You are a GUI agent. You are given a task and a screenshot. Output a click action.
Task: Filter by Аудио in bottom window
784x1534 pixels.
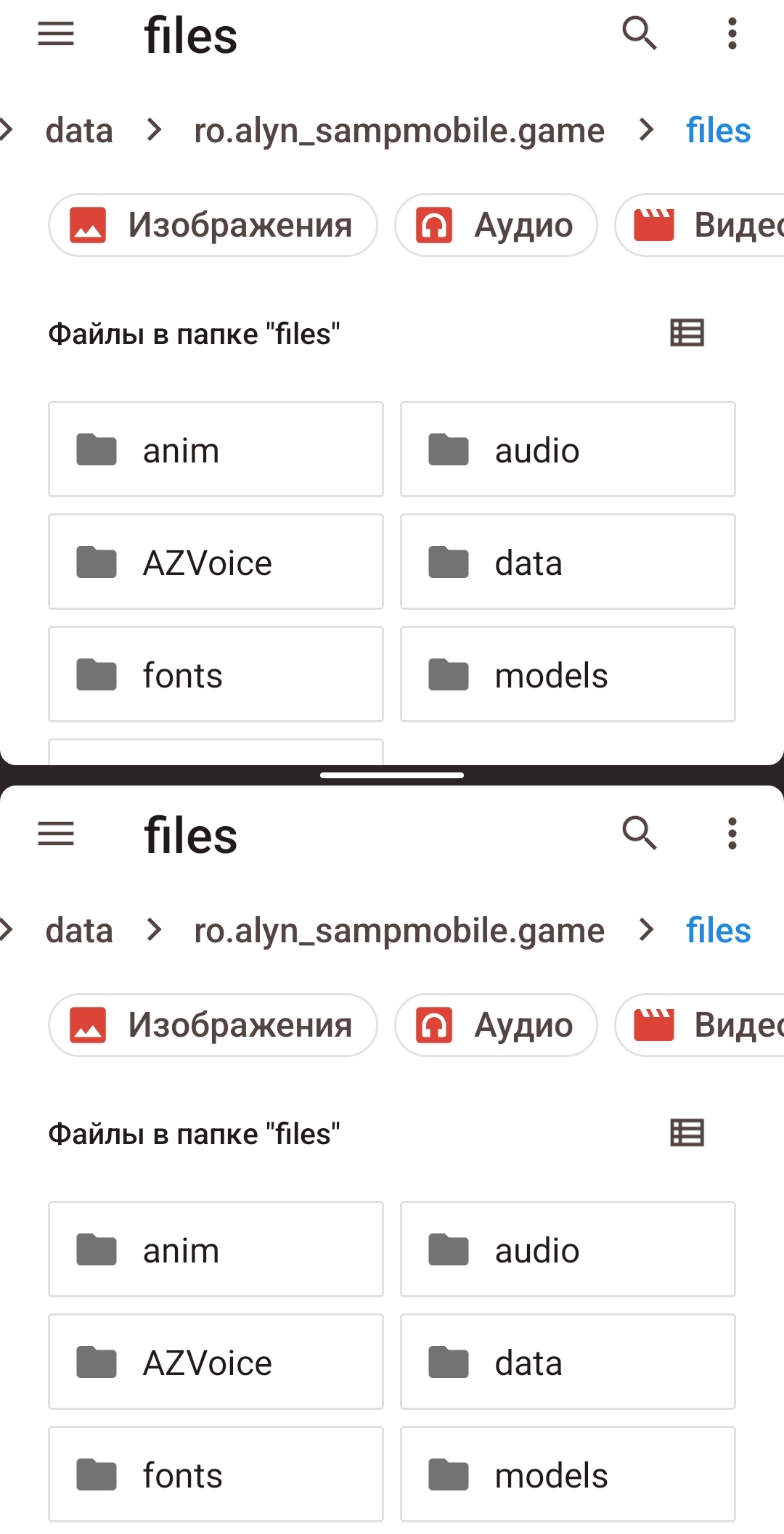click(496, 1025)
